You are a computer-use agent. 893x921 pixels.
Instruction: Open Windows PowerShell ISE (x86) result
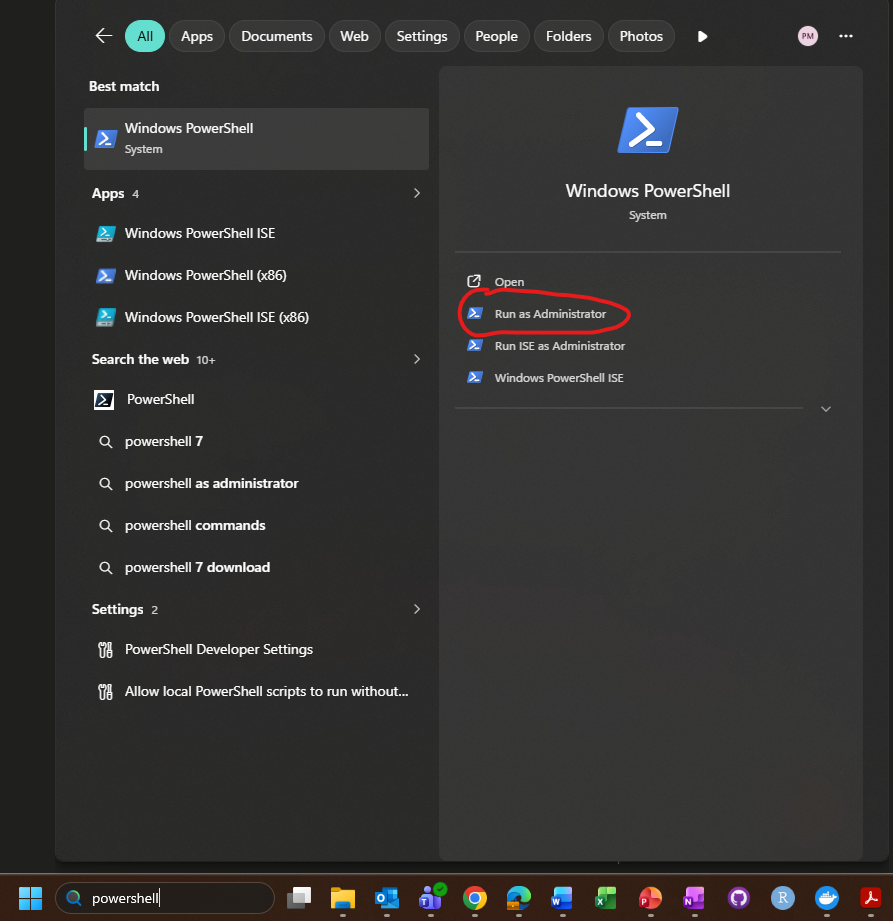click(256, 317)
